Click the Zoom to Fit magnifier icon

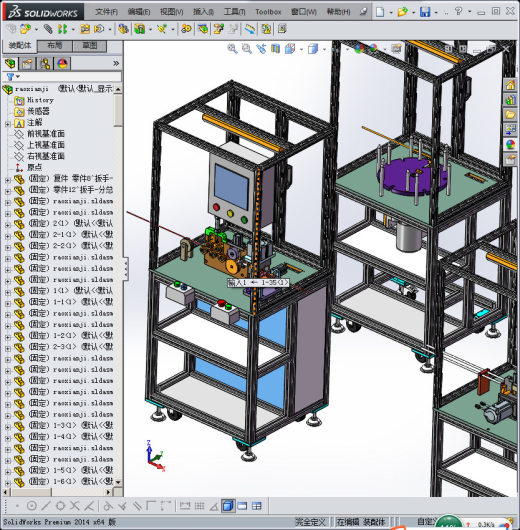(232, 49)
